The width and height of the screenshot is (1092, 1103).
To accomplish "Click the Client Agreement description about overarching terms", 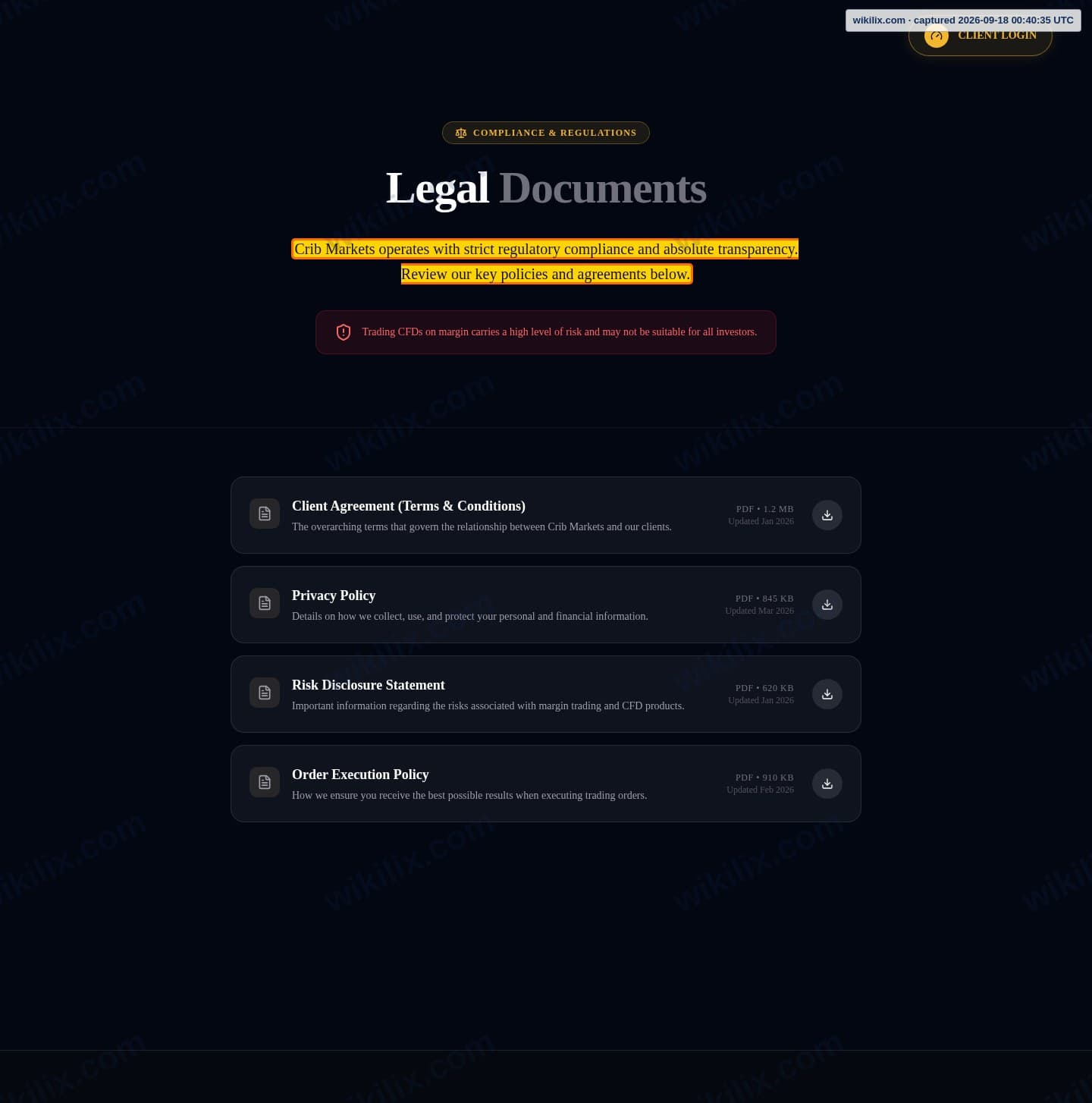I will (x=482, y=526).
